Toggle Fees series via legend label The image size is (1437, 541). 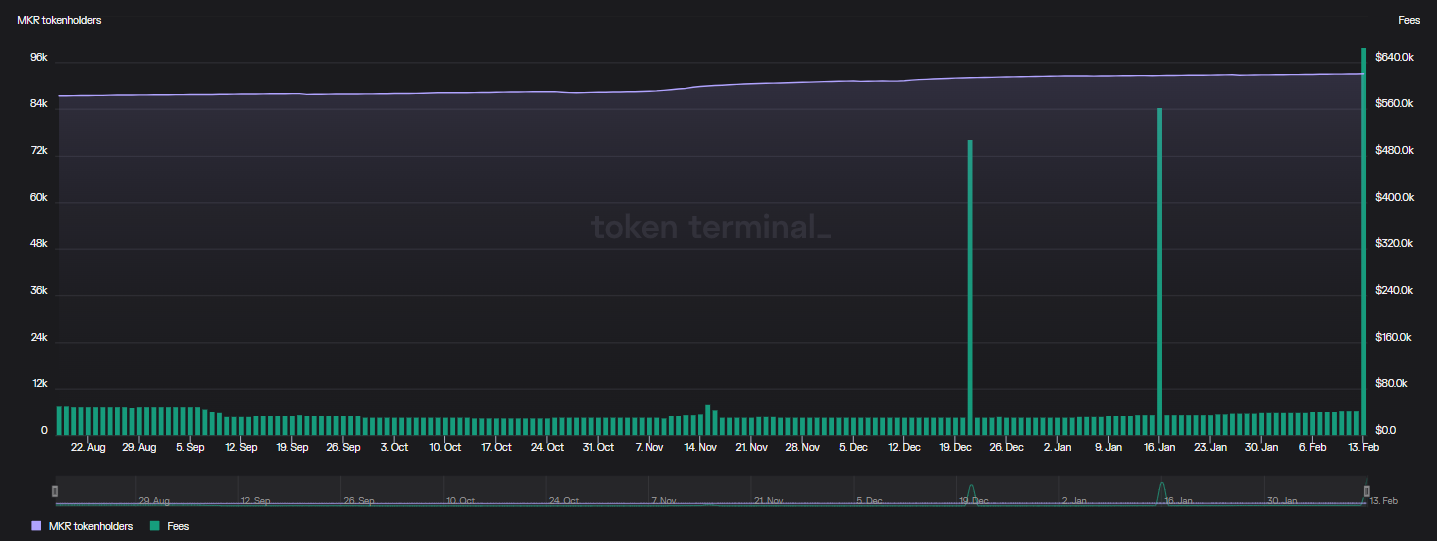(x=178, y=525)
